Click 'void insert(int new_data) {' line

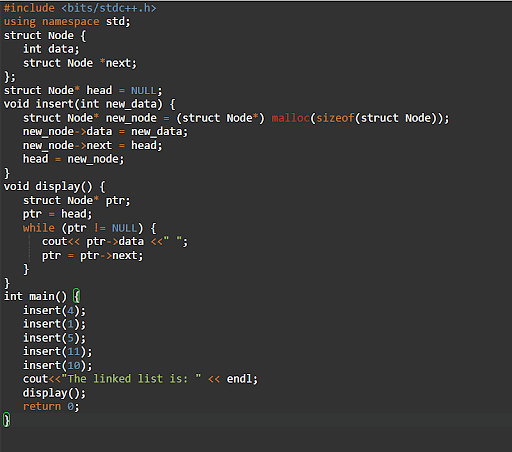(x=89, y=104)
